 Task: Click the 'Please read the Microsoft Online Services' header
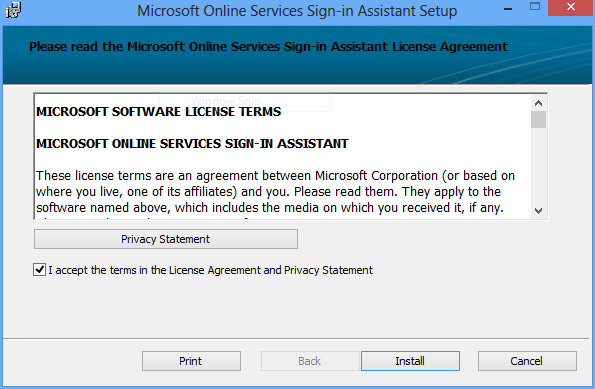click(268, 47)
